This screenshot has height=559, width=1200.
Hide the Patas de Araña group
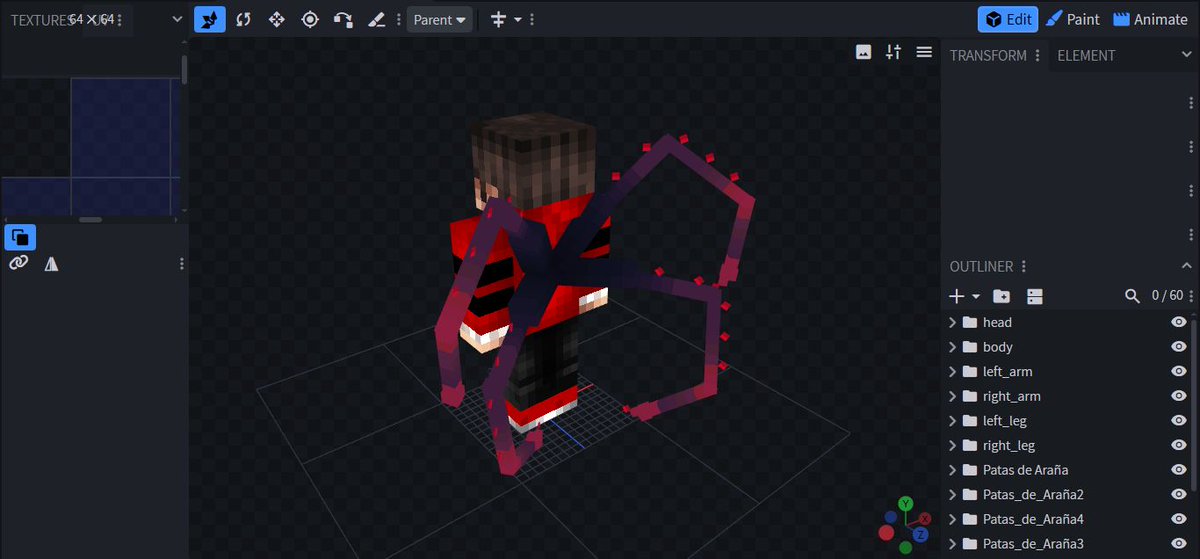[1178, 470]
